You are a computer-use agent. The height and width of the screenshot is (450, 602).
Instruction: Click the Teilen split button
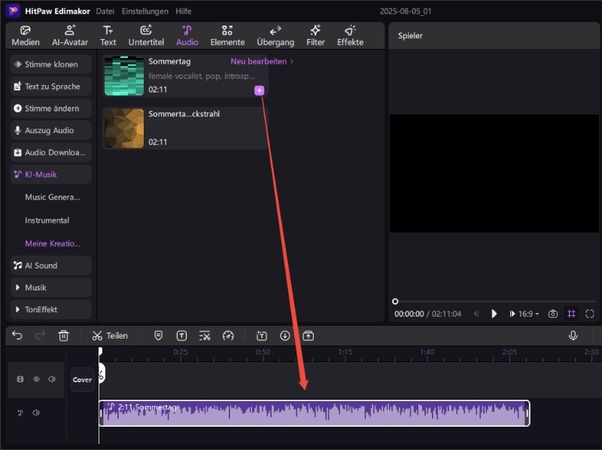pos(110,336)
